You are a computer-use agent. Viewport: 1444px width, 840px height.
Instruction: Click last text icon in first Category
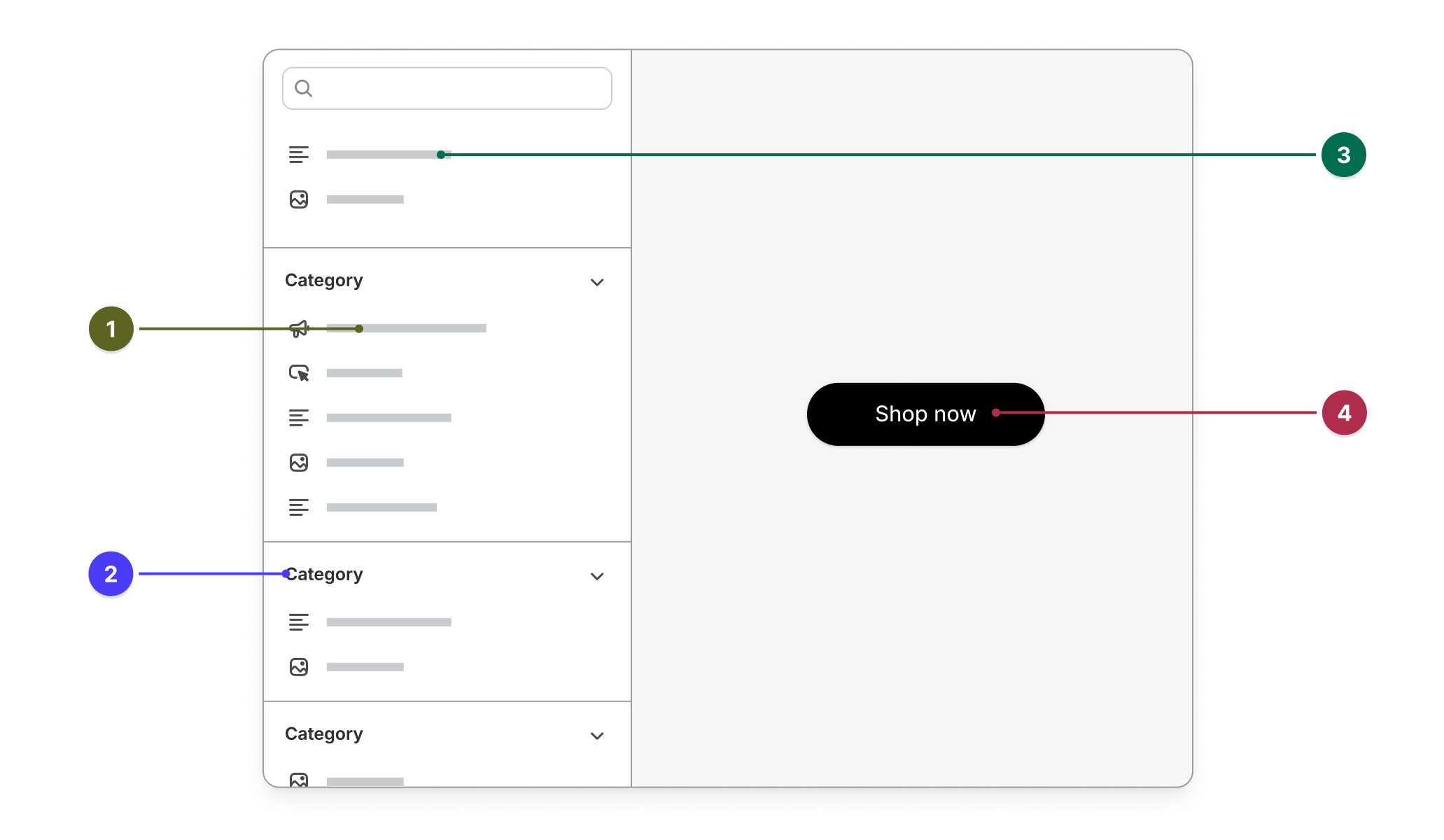299,507
